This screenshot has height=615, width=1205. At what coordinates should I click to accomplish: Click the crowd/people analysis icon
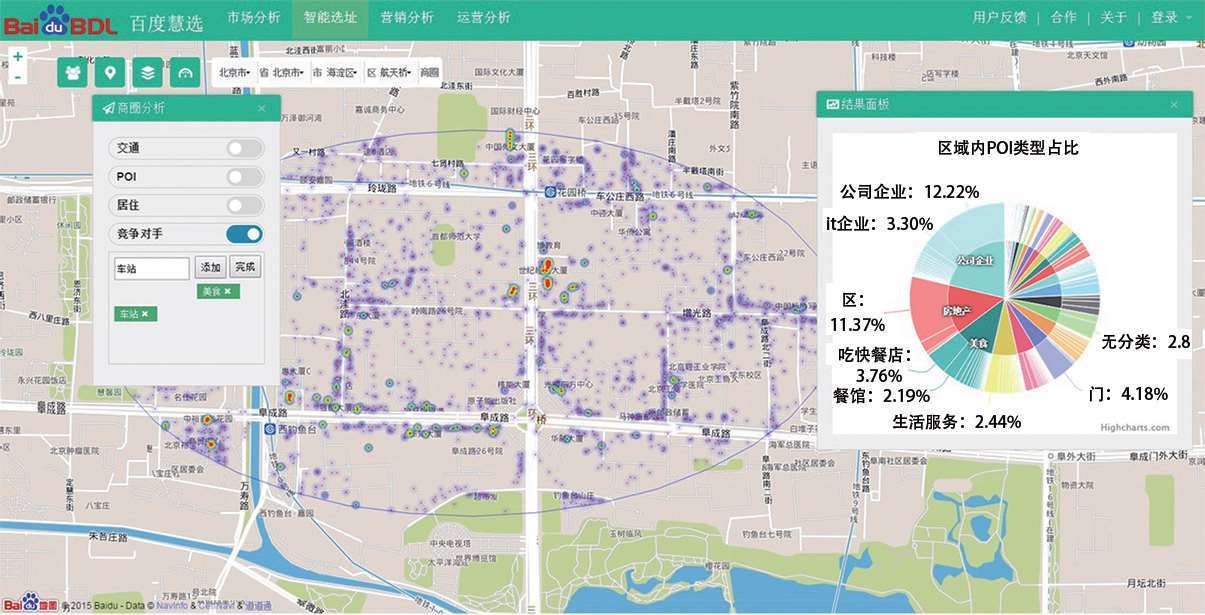point(72,73)
